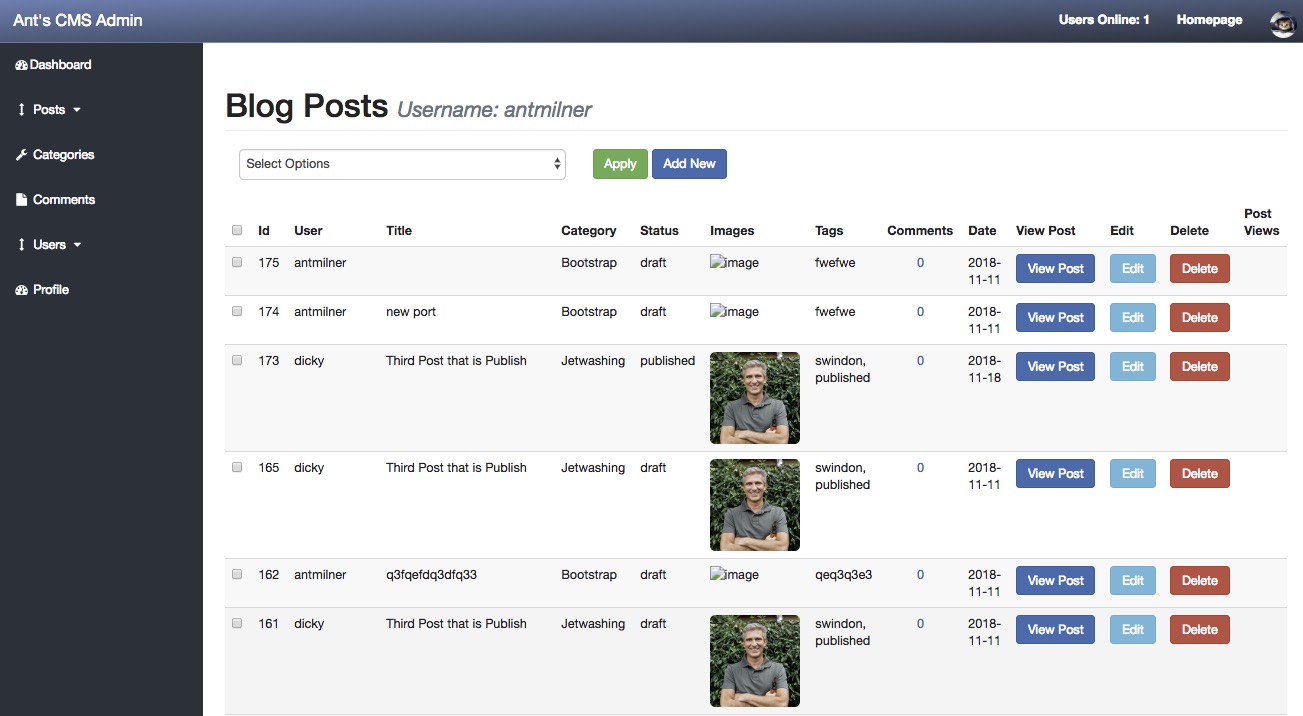This screenshot has width=1303, height=716.
Task: Toggle the select-all checkbox in table header
Action: [237, 230]
